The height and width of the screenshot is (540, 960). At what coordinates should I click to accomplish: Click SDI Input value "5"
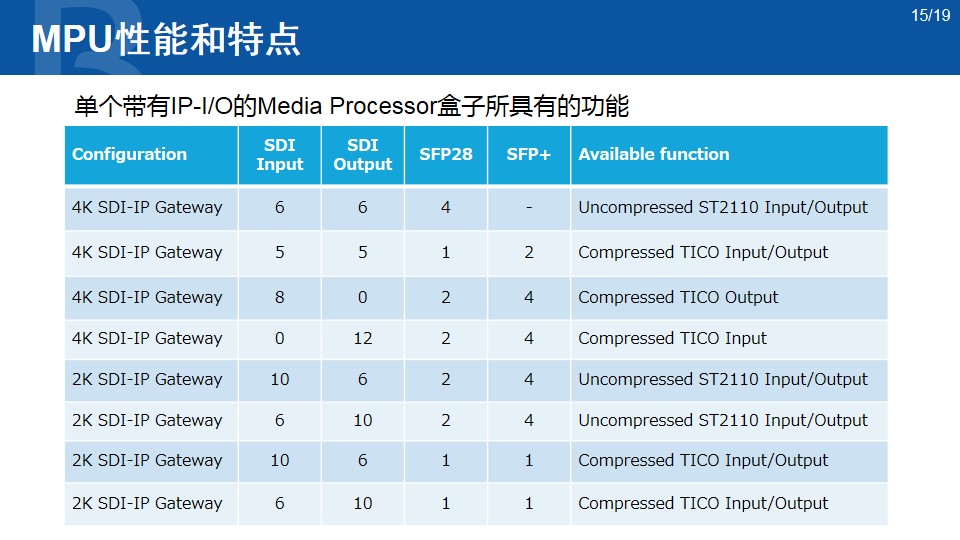(x=280, y=252)
